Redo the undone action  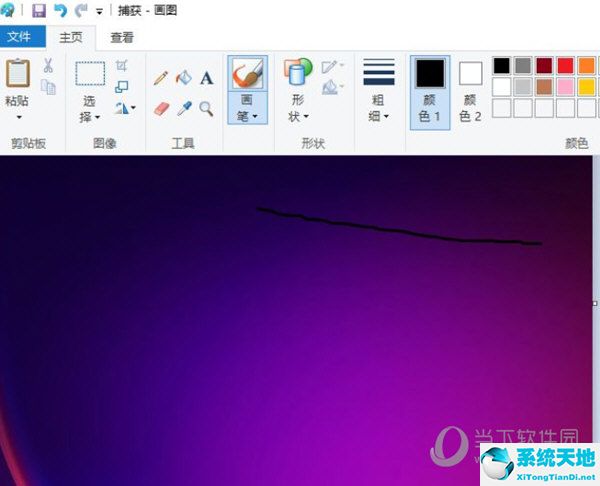tap(81, 11)
